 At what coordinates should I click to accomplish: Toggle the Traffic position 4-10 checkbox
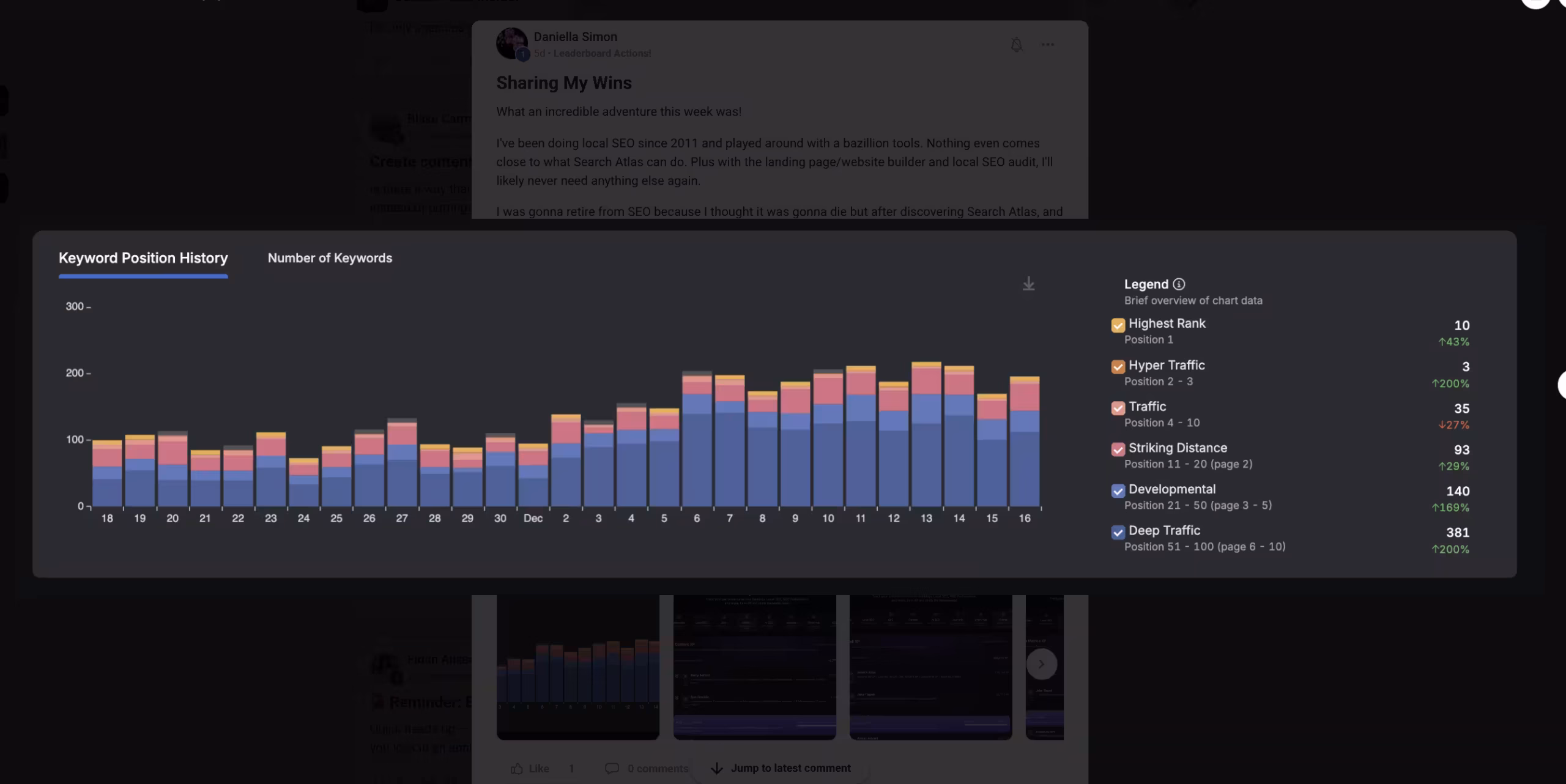coord(1118,408)
